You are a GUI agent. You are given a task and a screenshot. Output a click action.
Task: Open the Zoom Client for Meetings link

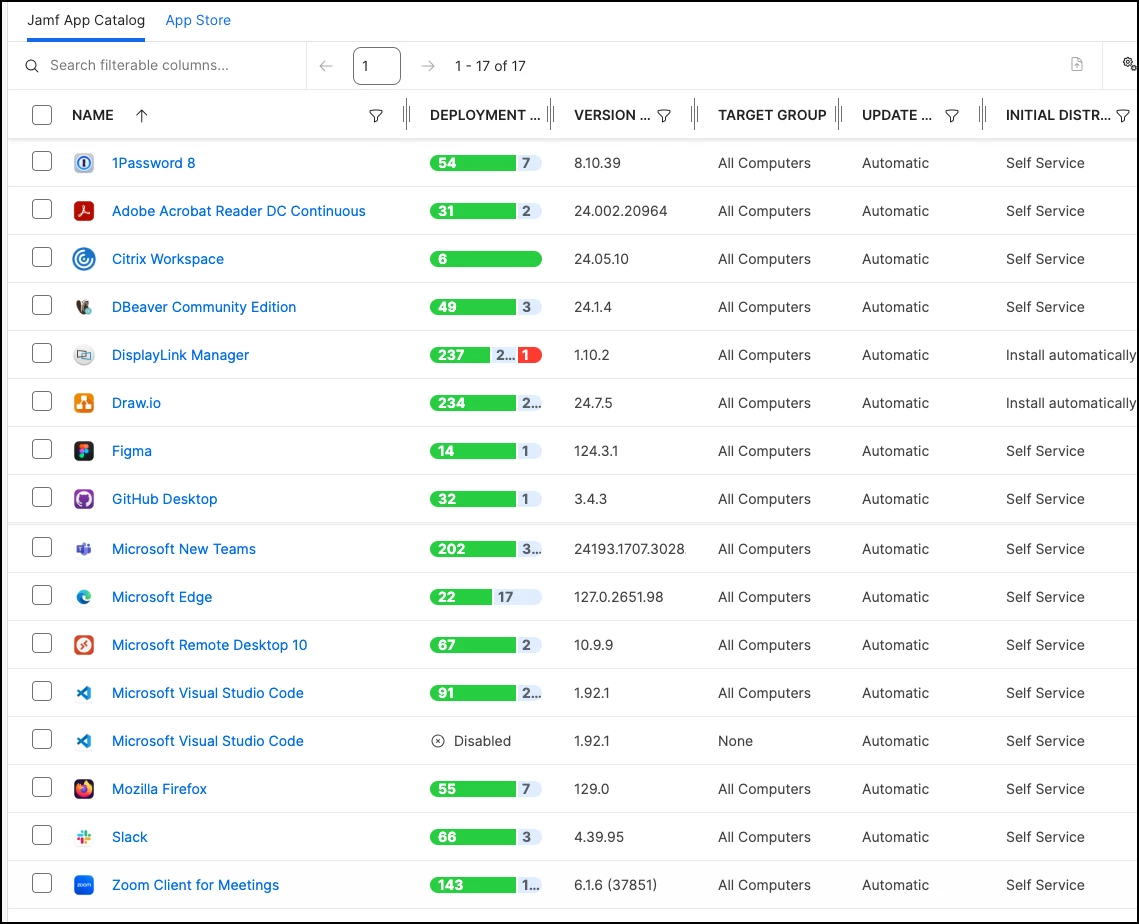(x=195, y=884)
